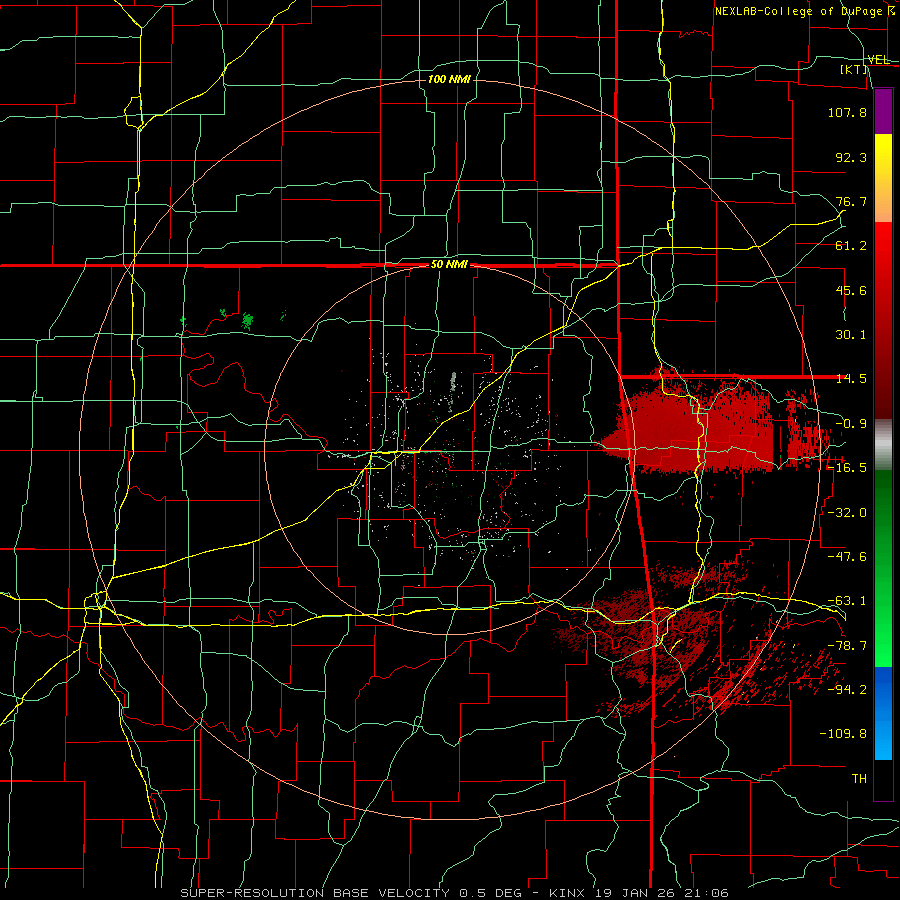Click the -63.1 velocity scale value

click(847, 601)
